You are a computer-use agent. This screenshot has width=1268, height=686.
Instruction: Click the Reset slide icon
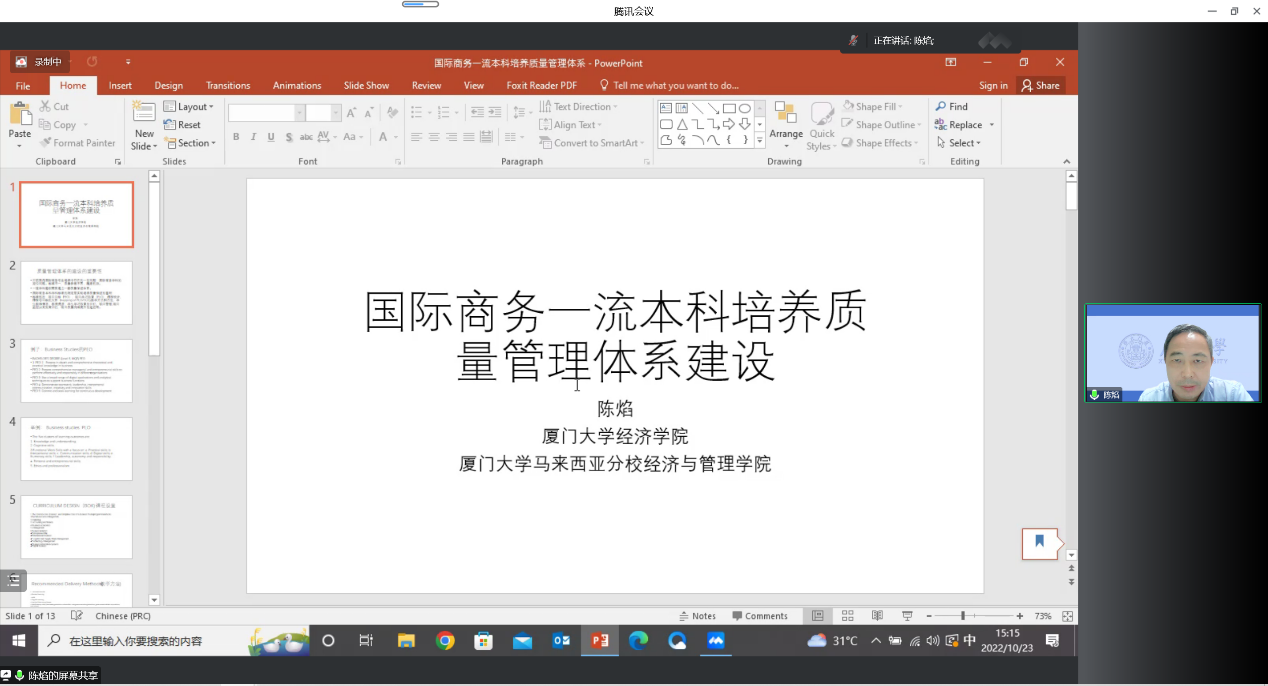point(182,125)
